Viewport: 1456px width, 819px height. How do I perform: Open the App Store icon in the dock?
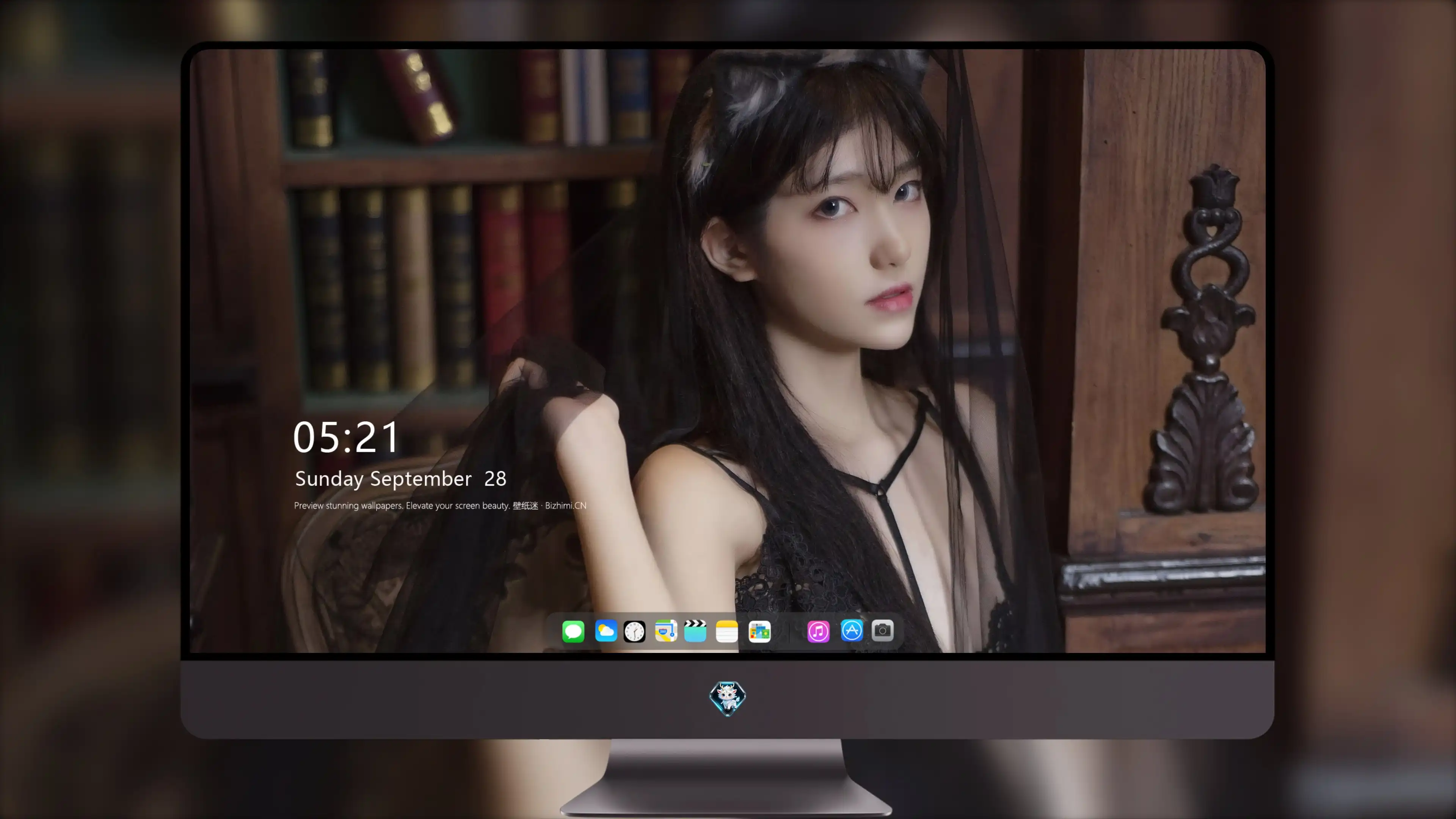pos(852,631)
